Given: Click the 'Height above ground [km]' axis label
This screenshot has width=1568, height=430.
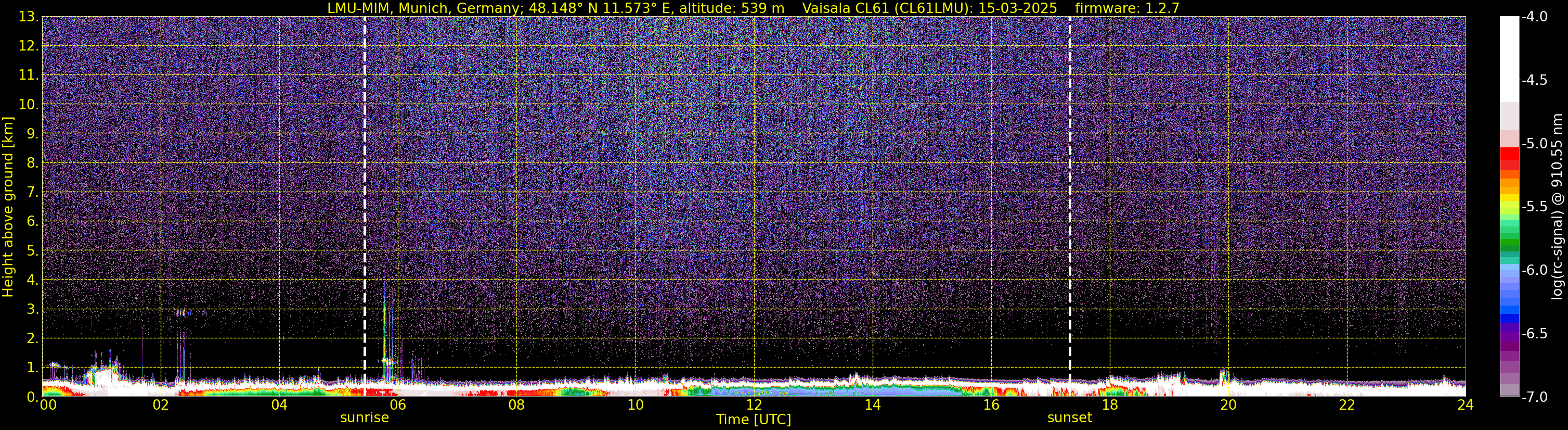Looking at the screenshot, I should (x=8, y=207).
